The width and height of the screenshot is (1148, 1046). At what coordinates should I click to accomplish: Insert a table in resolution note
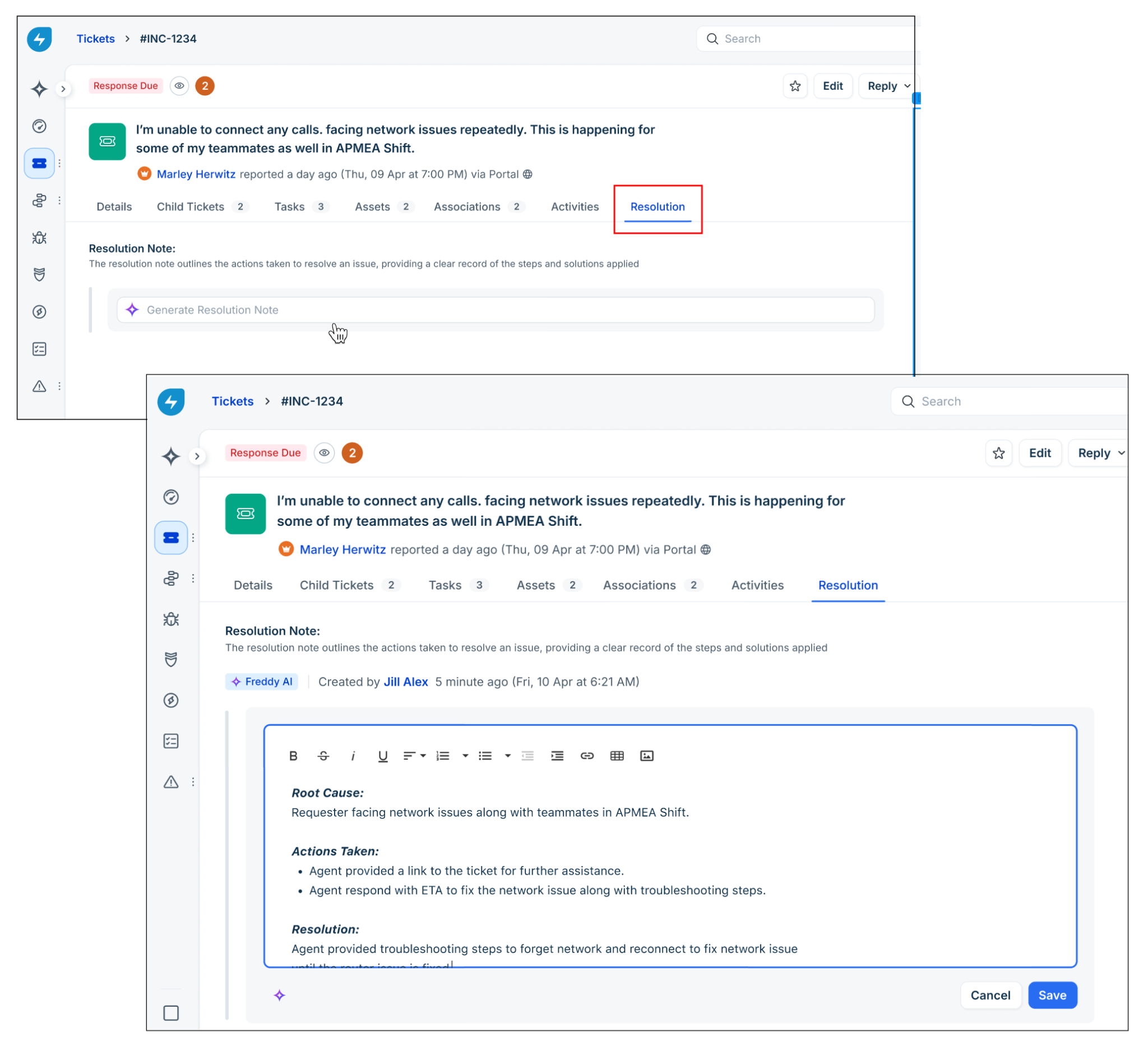tap(617, 756)
